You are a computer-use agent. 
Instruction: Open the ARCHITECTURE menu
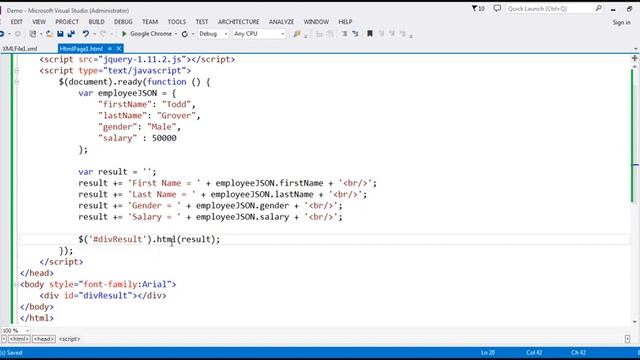click(238, 22)
